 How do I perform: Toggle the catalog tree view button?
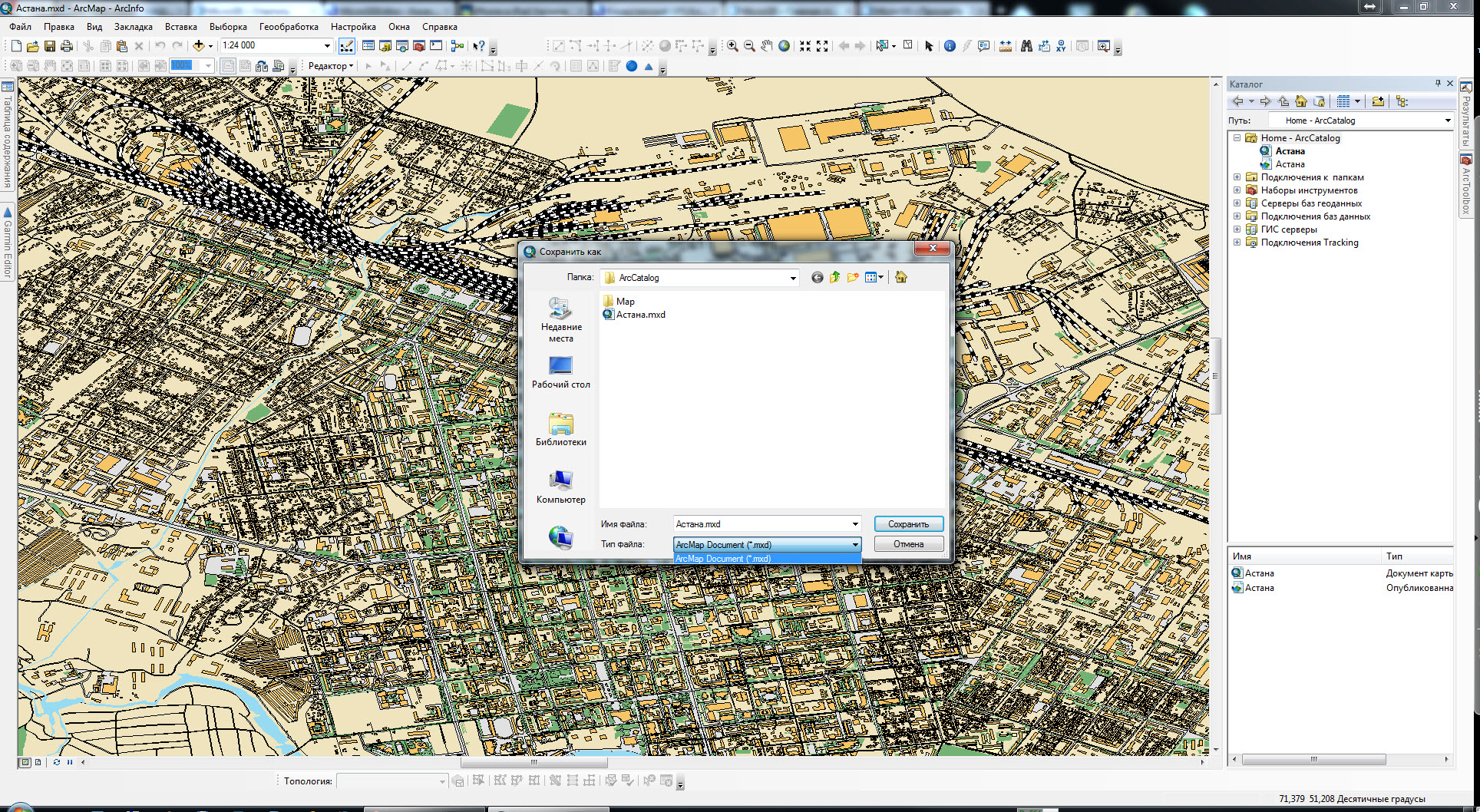[1402, 101]
